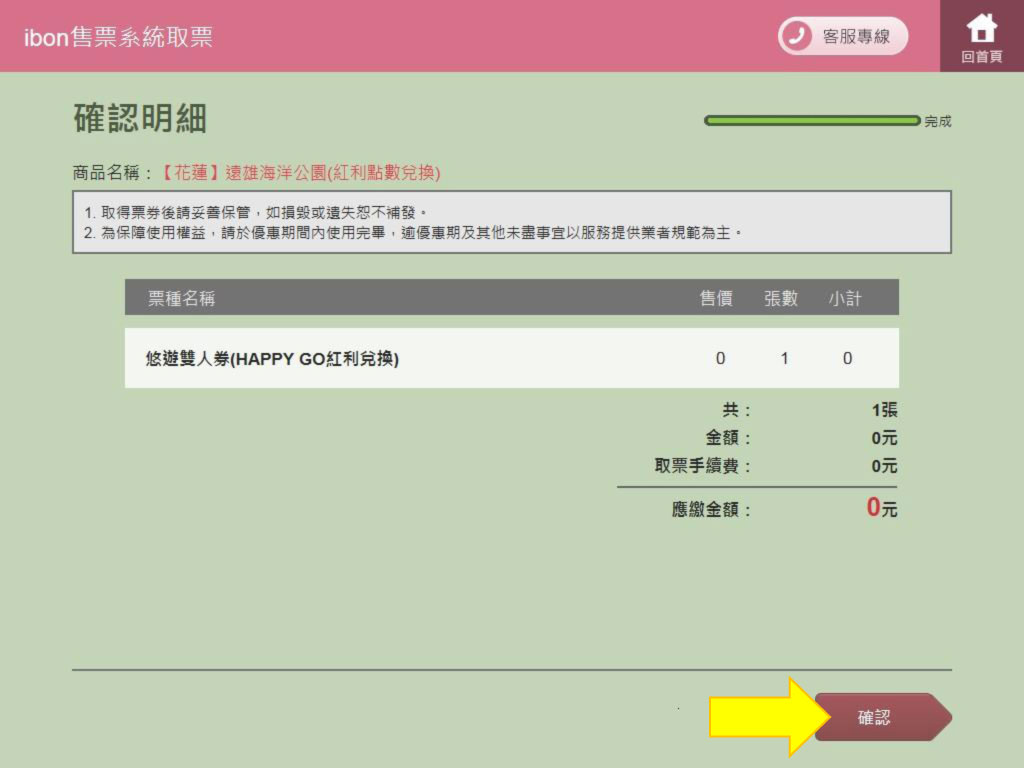Click the ibon售票系統取票 title

118,37
